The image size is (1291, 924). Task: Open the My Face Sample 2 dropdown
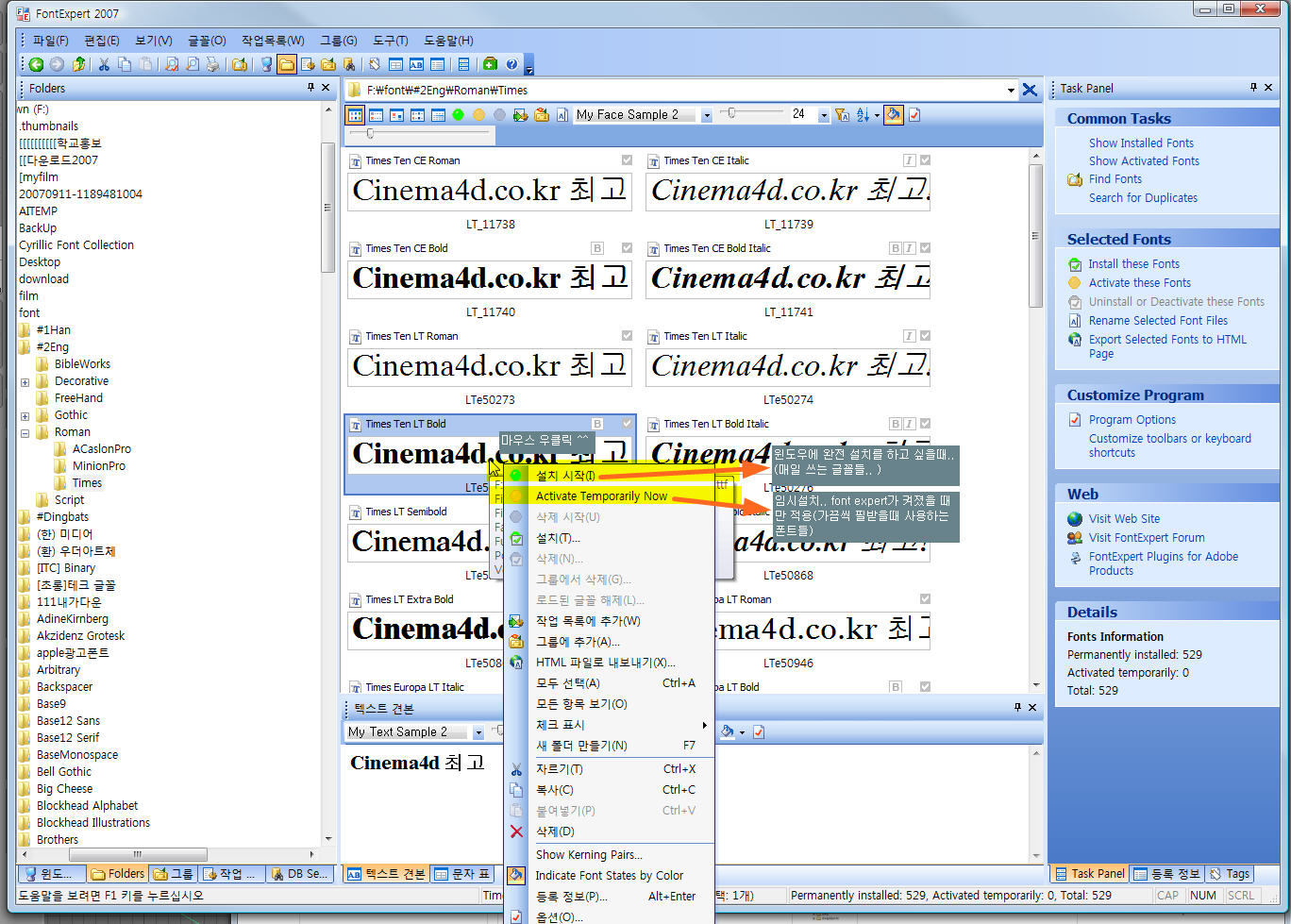pyautogui.click(x=707, y=115)
